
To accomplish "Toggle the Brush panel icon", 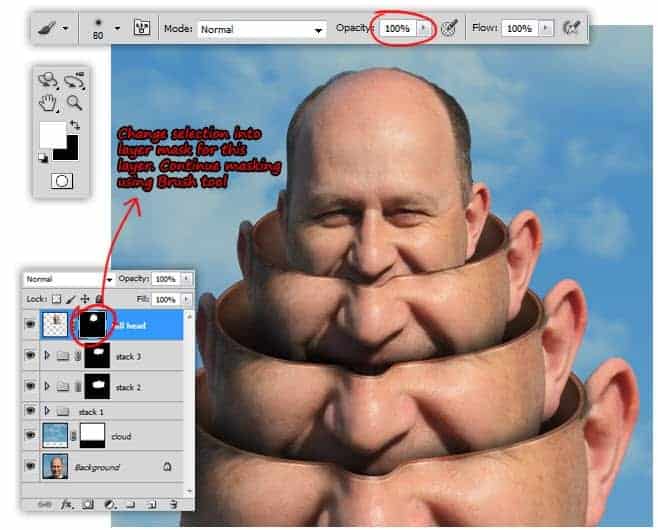I will coord(142,28).
